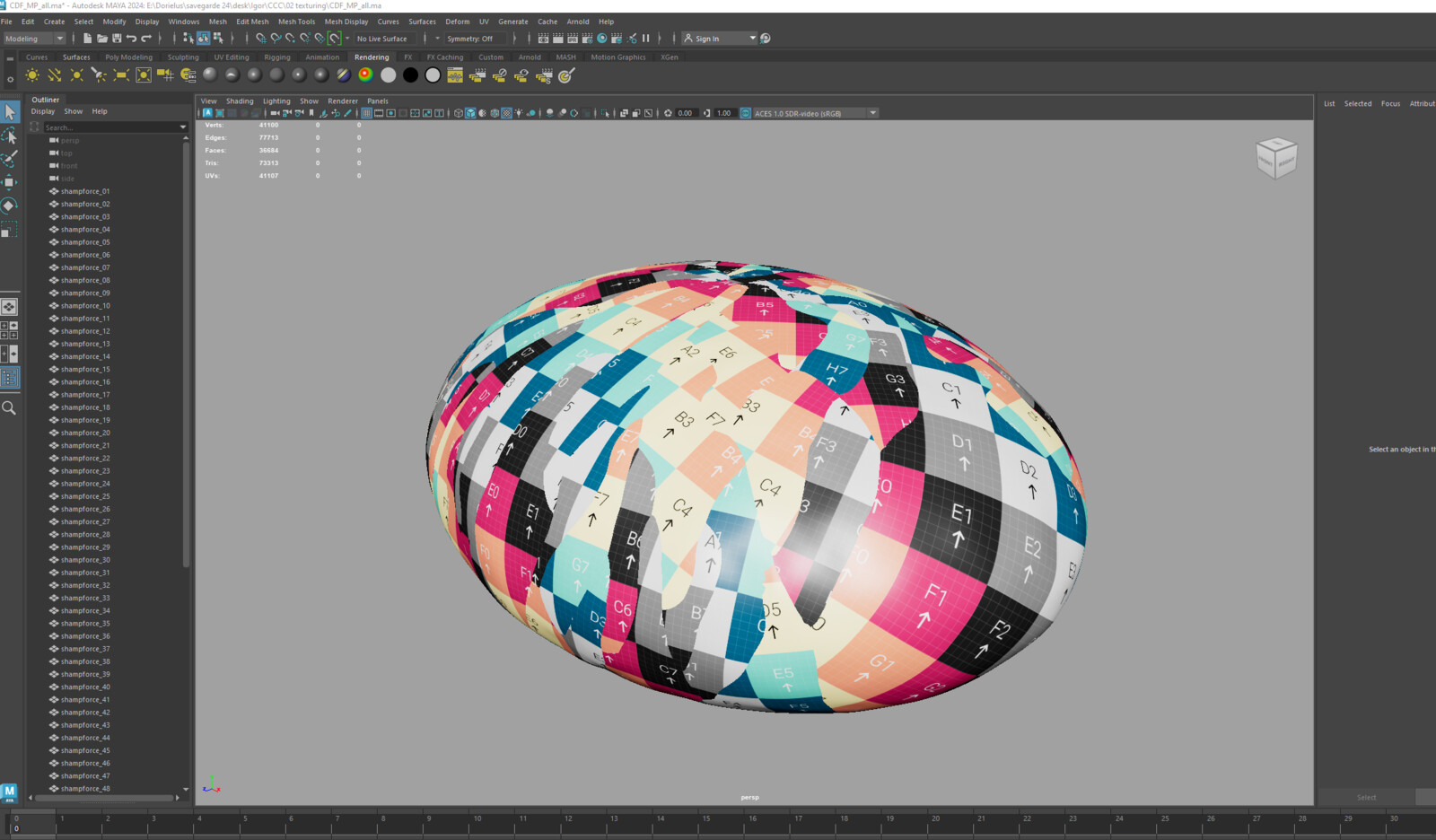Toggle use all lights bulb icon
Image resolution: width=1436 pixels, height=840 pixels.
pos(519,113)
